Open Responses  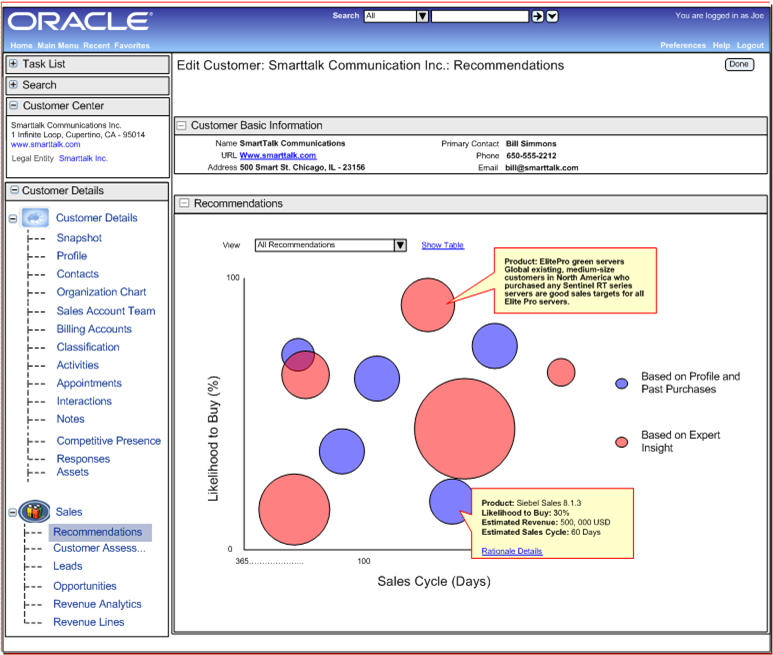click(83, 459)
